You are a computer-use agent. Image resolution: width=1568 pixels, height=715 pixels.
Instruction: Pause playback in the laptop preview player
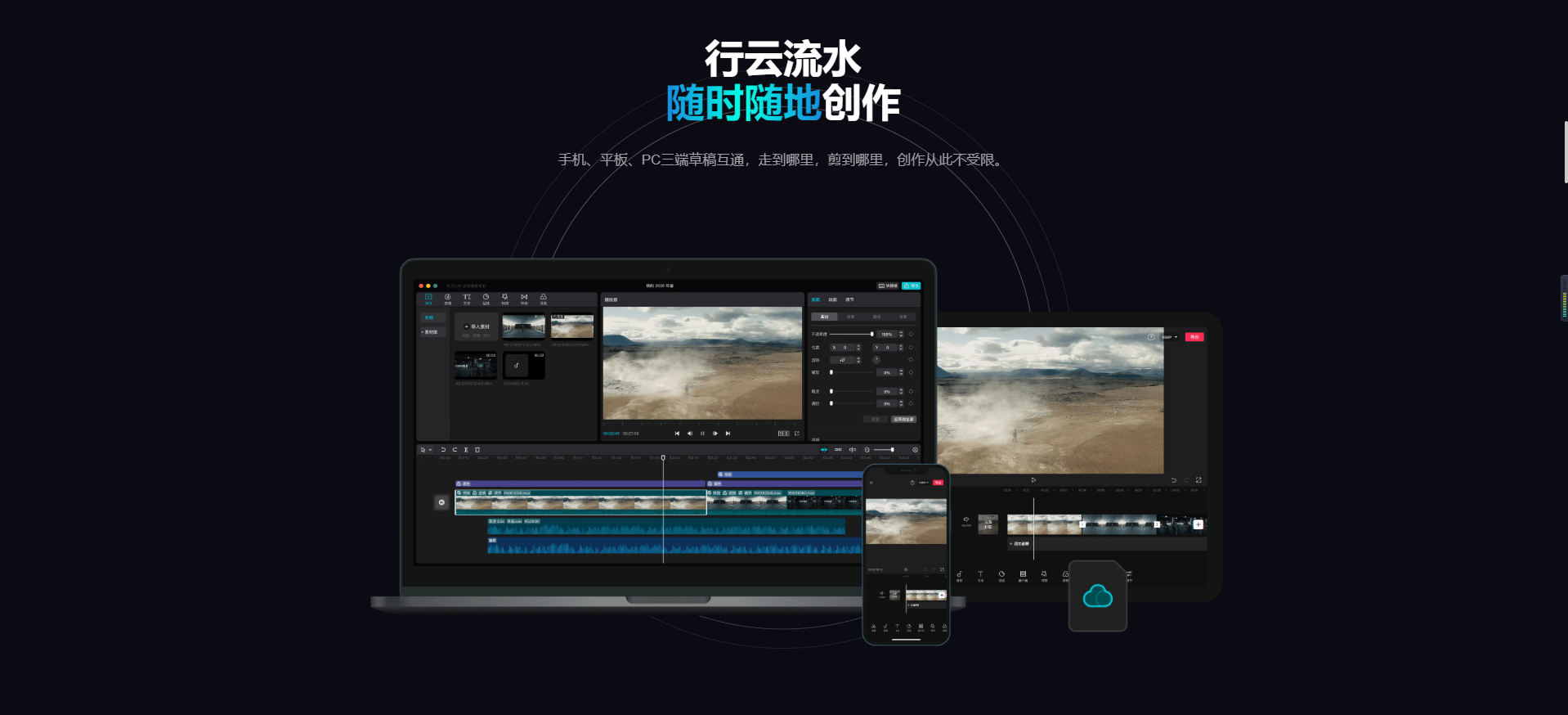pos(702,434)
